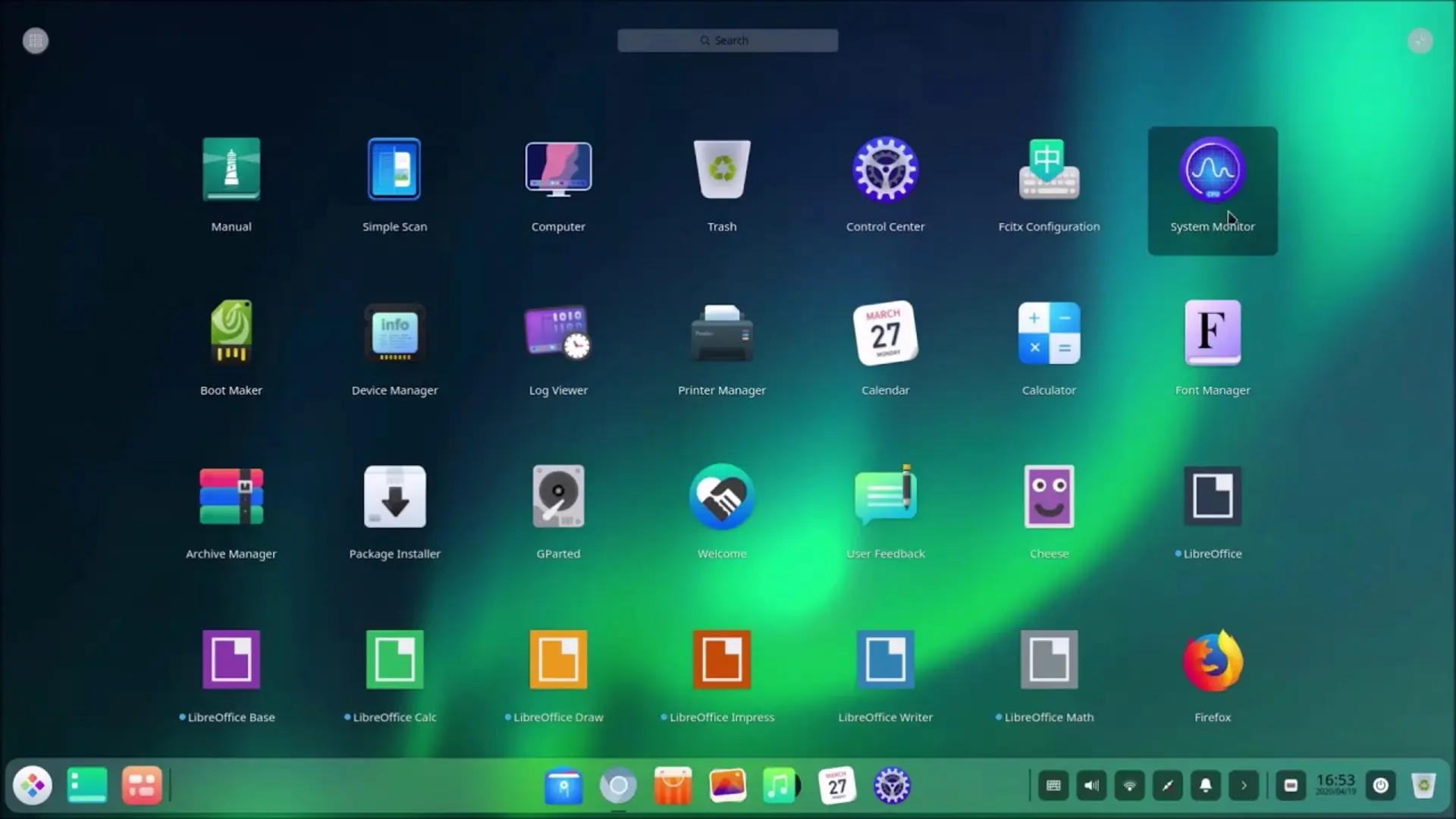Open GParted partition editor
The width and height of the screenshot is (1456, 819).
point(558,497)
